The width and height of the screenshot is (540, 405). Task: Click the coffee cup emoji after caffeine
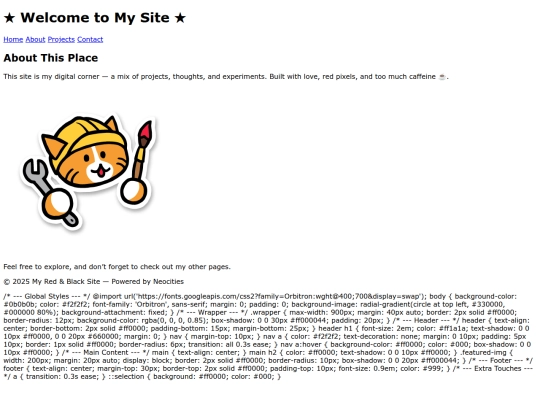[x=442, y=77]
